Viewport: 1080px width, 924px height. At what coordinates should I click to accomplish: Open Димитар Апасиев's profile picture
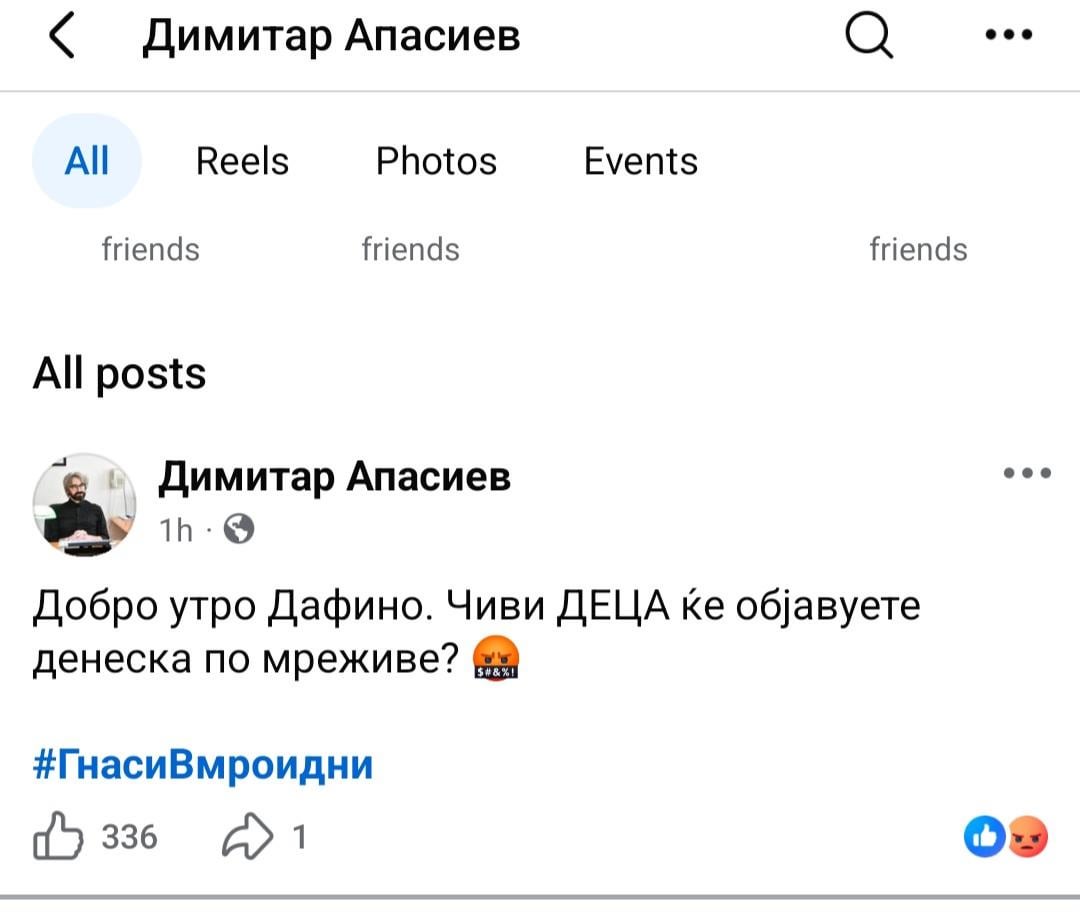tap(85, 504)
